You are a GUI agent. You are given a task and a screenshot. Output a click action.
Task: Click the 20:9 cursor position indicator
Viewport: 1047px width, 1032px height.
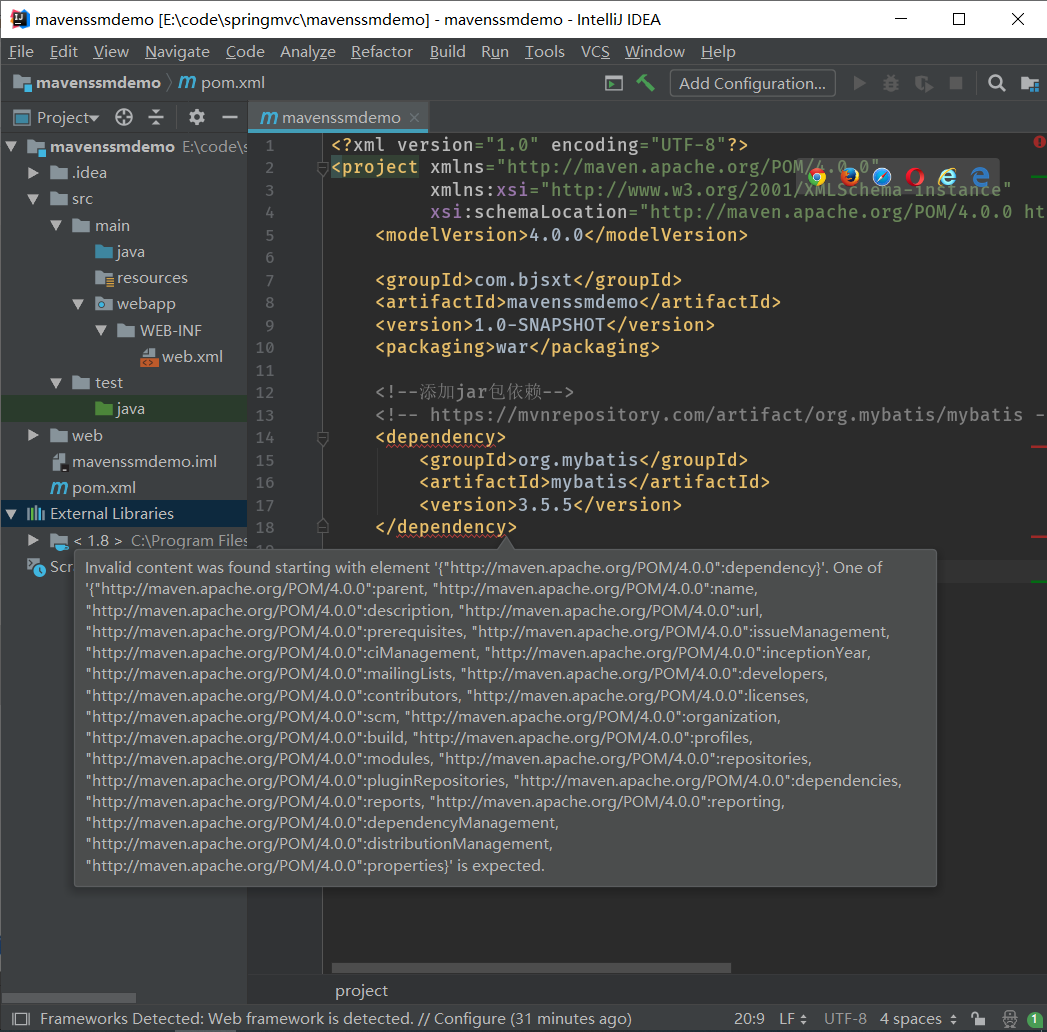[749, 1019]
